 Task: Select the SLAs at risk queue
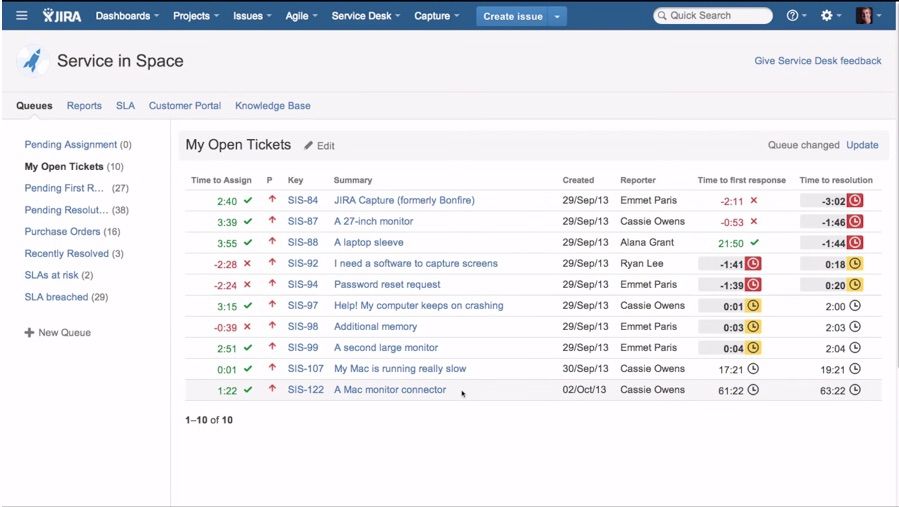(58, 275)
